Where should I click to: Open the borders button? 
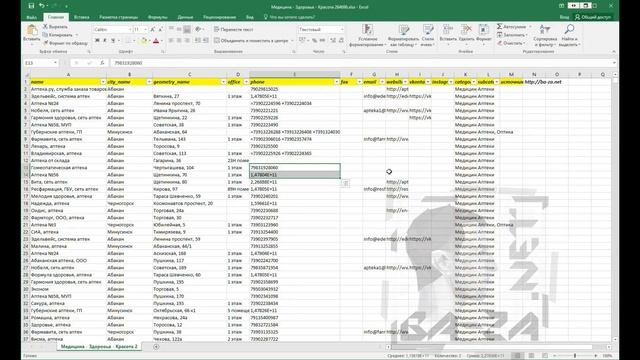(x=128, y=40)
